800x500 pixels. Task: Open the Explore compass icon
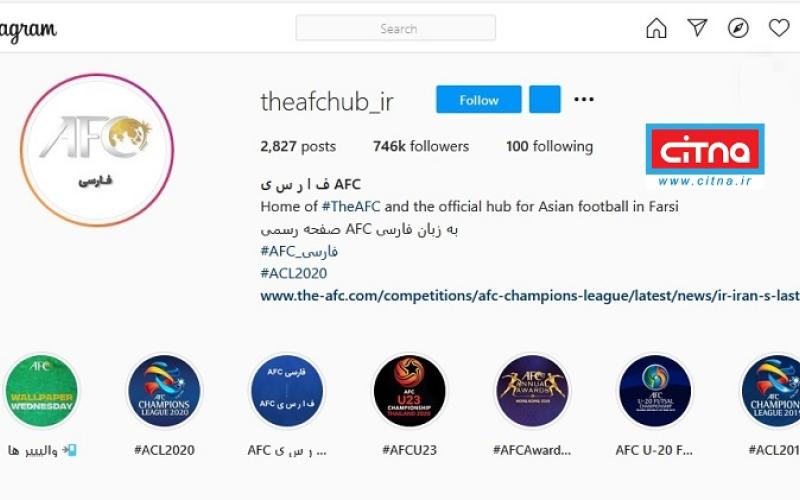coord(738,28)
